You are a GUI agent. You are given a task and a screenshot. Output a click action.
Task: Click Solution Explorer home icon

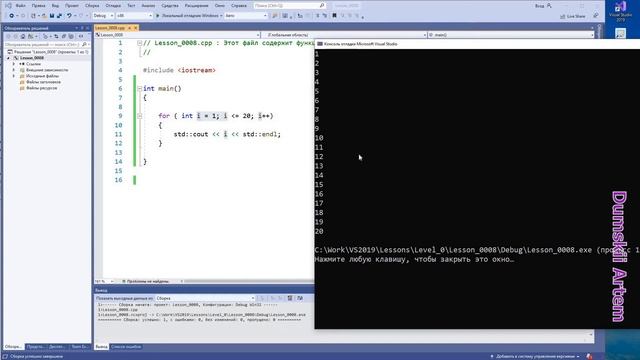[23, 36]
